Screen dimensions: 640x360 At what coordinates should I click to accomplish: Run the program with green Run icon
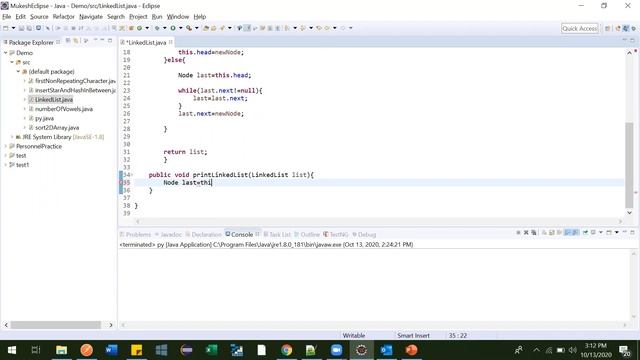pos(173,28)
